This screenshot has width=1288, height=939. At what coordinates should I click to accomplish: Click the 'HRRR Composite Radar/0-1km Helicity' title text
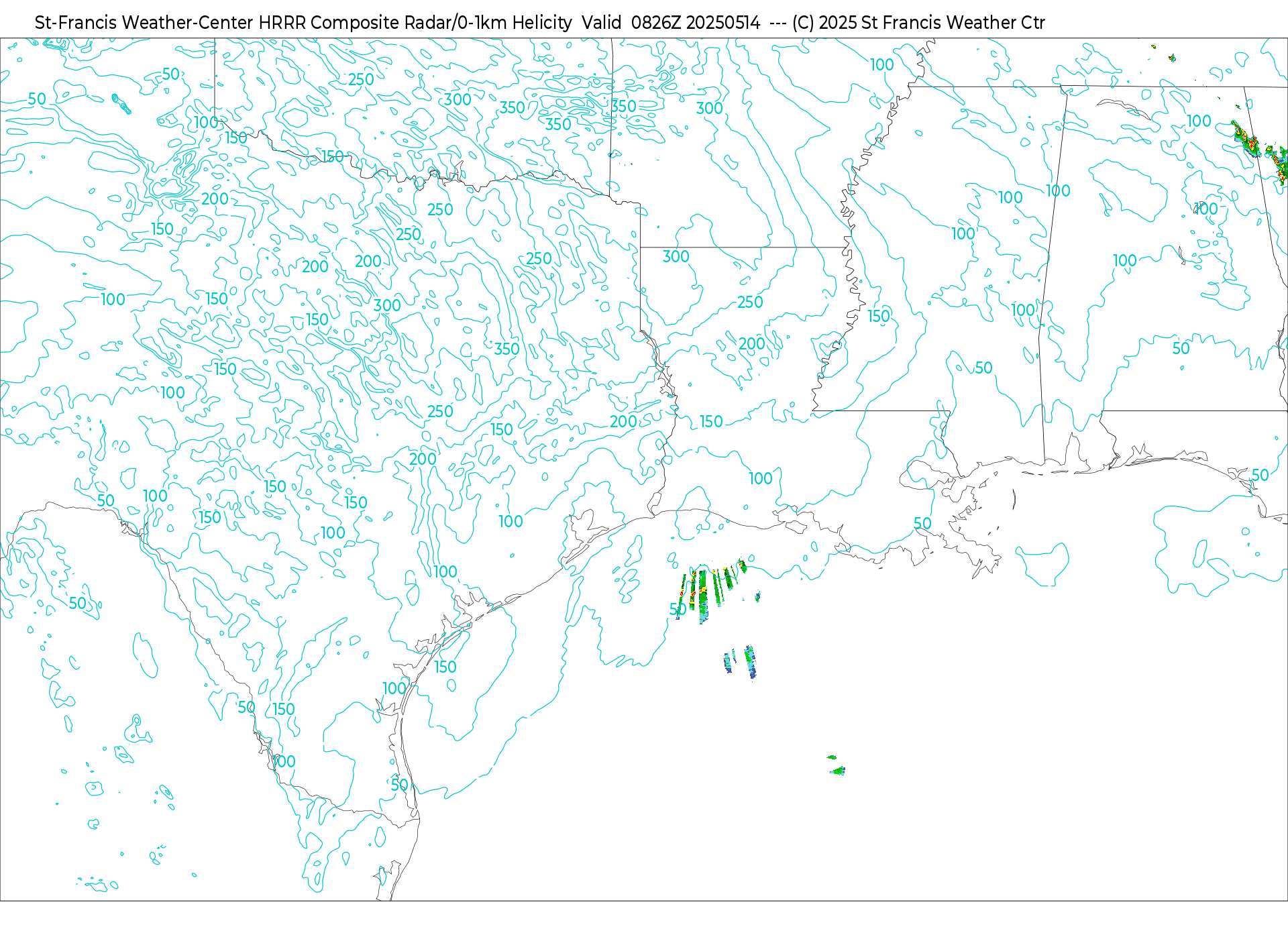pyautogui.click(x=415, y=23)
